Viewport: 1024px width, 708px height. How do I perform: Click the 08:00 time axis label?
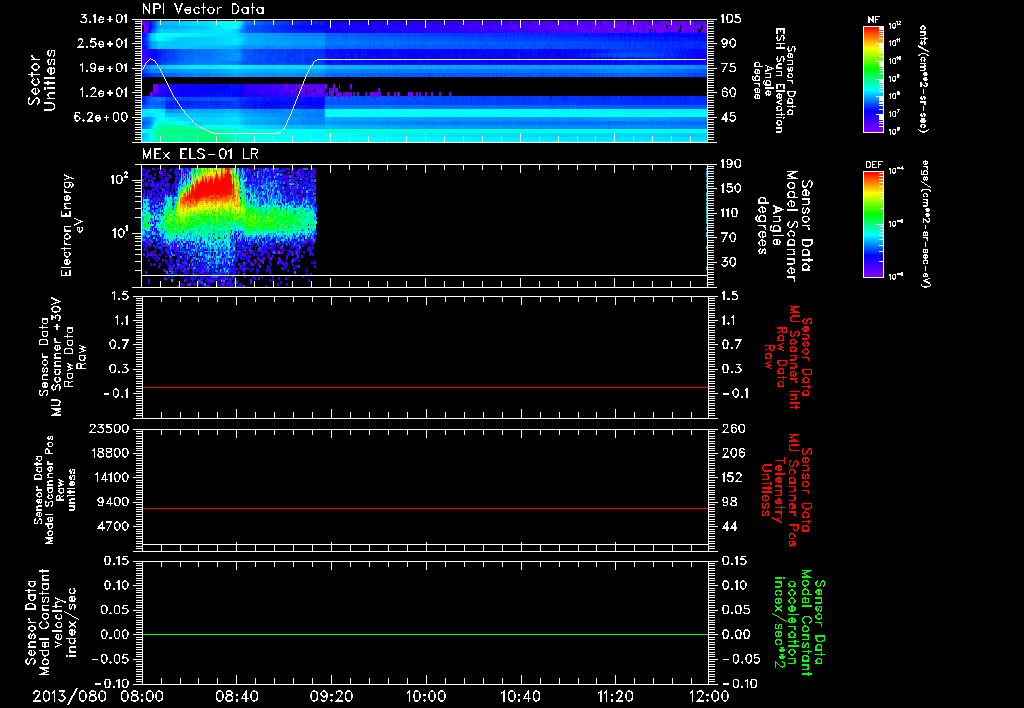tap(142, 695)
